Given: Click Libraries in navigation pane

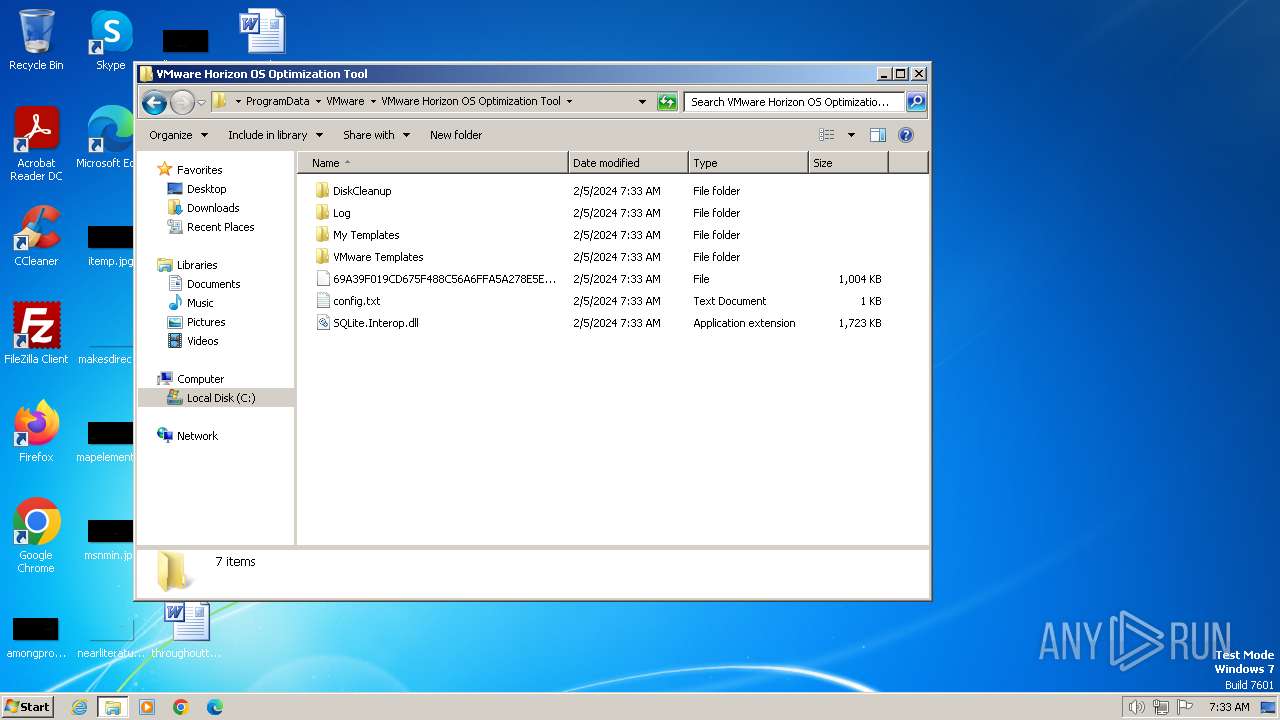Looking at the screenshot, I should pyautogui.click(x=197, y=265).
